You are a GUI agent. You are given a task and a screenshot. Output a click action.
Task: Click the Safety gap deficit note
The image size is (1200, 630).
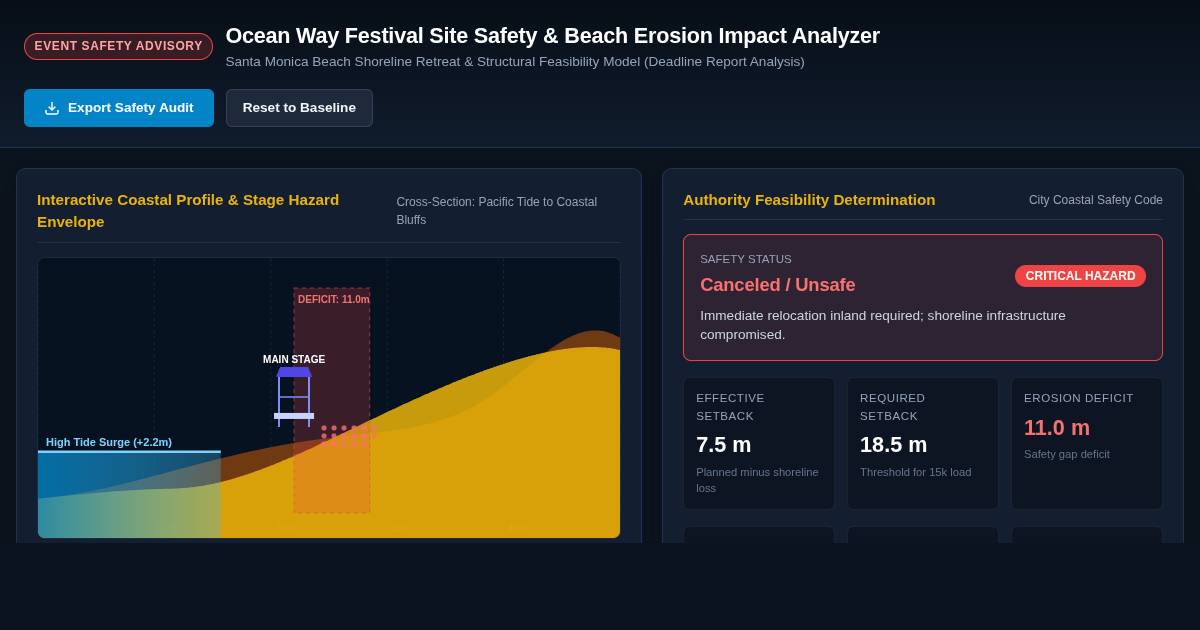click(x=1067, y=454)
